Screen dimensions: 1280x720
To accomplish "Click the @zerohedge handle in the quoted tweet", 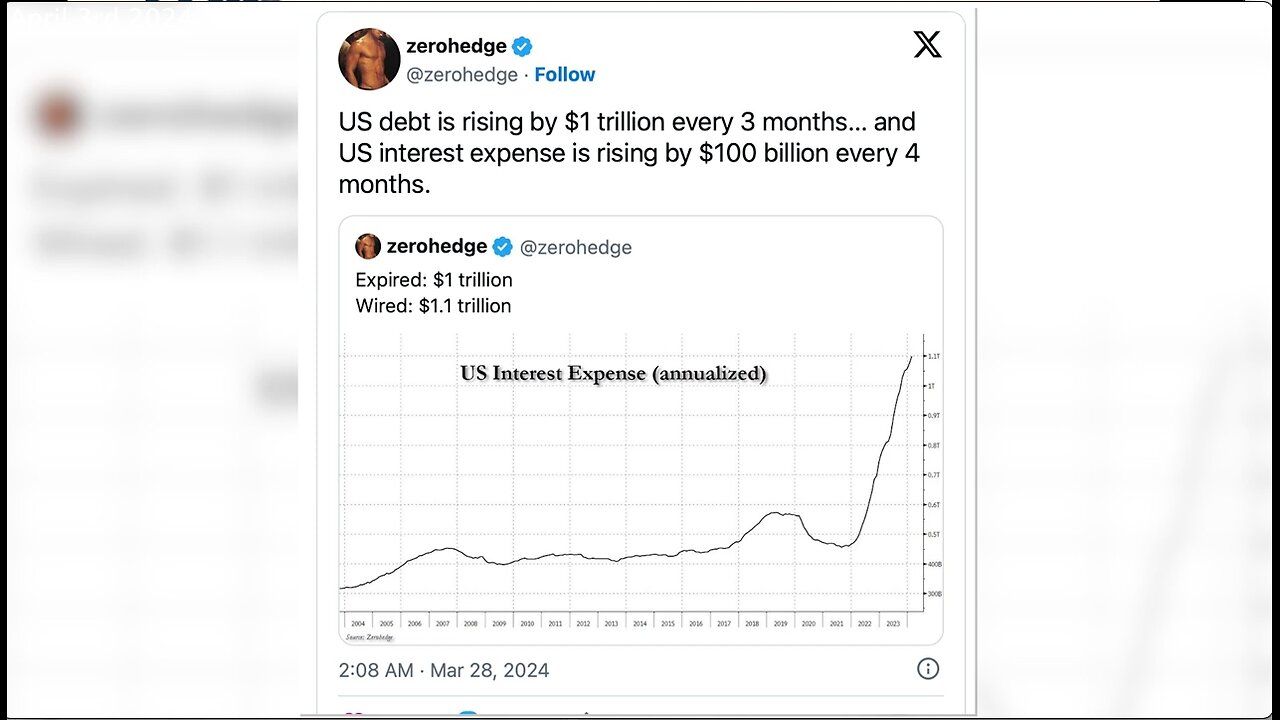I will [576, 247].
